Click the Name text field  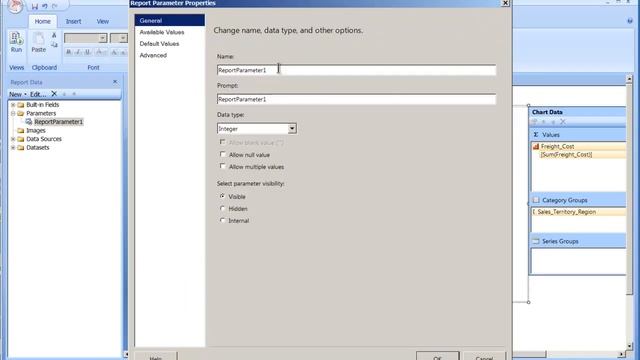pos(356,70)
